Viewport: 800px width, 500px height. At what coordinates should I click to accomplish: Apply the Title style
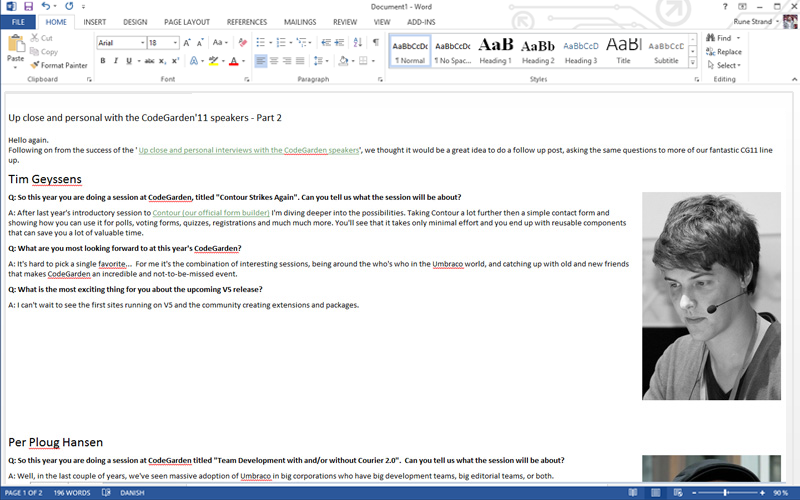click(623, 51)
